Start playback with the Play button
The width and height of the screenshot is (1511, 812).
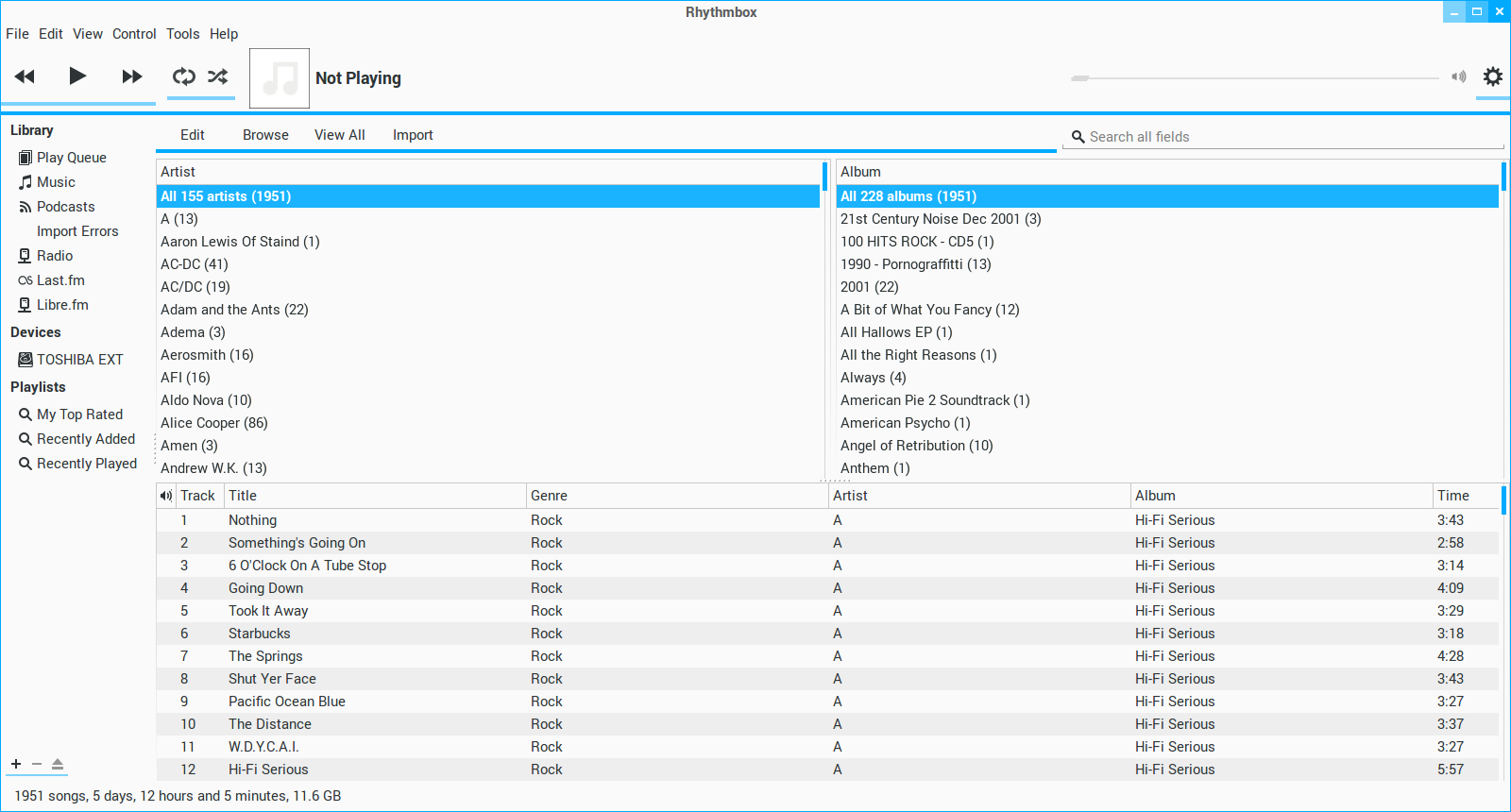[x=77, y=76]
